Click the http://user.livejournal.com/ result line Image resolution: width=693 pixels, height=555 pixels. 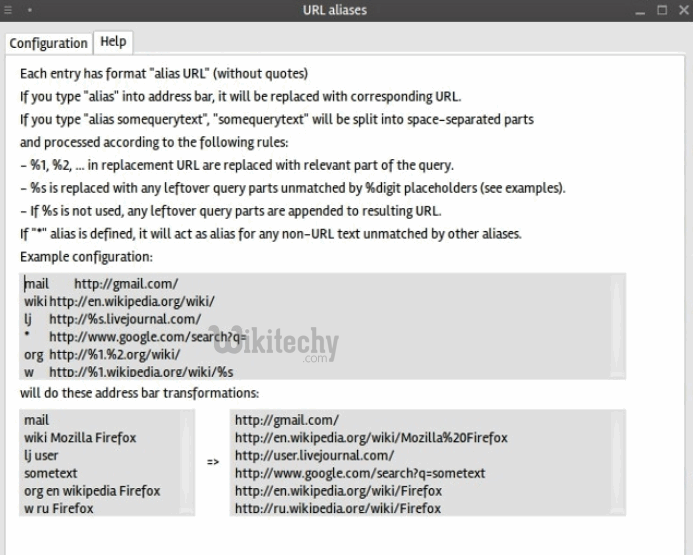[314, 455]
